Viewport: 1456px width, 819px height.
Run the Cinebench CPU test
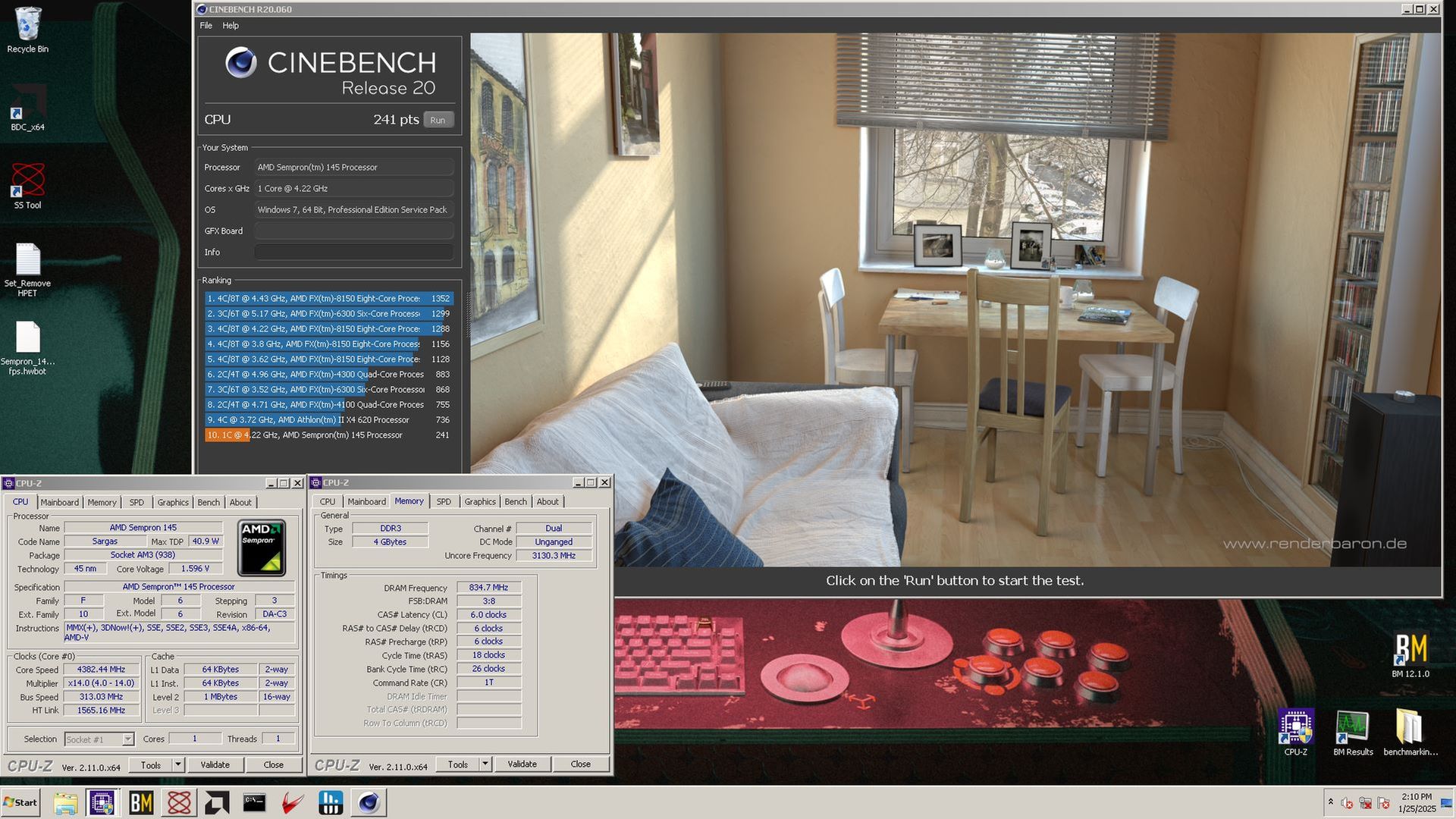[x=438, y=120]
